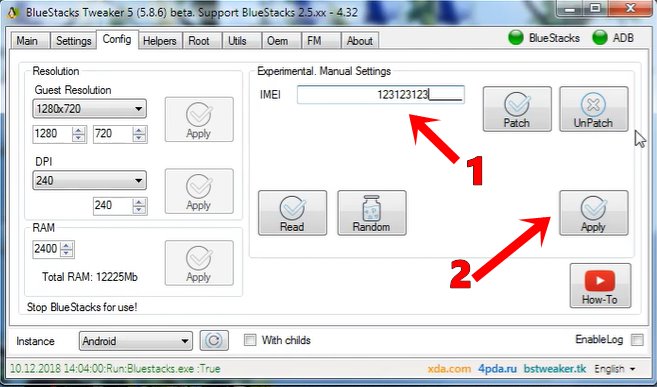Image resolution: width=657 pixels, height=387 pixels.
Task: Open the 4pda.ru link
Action: (497, 369)
